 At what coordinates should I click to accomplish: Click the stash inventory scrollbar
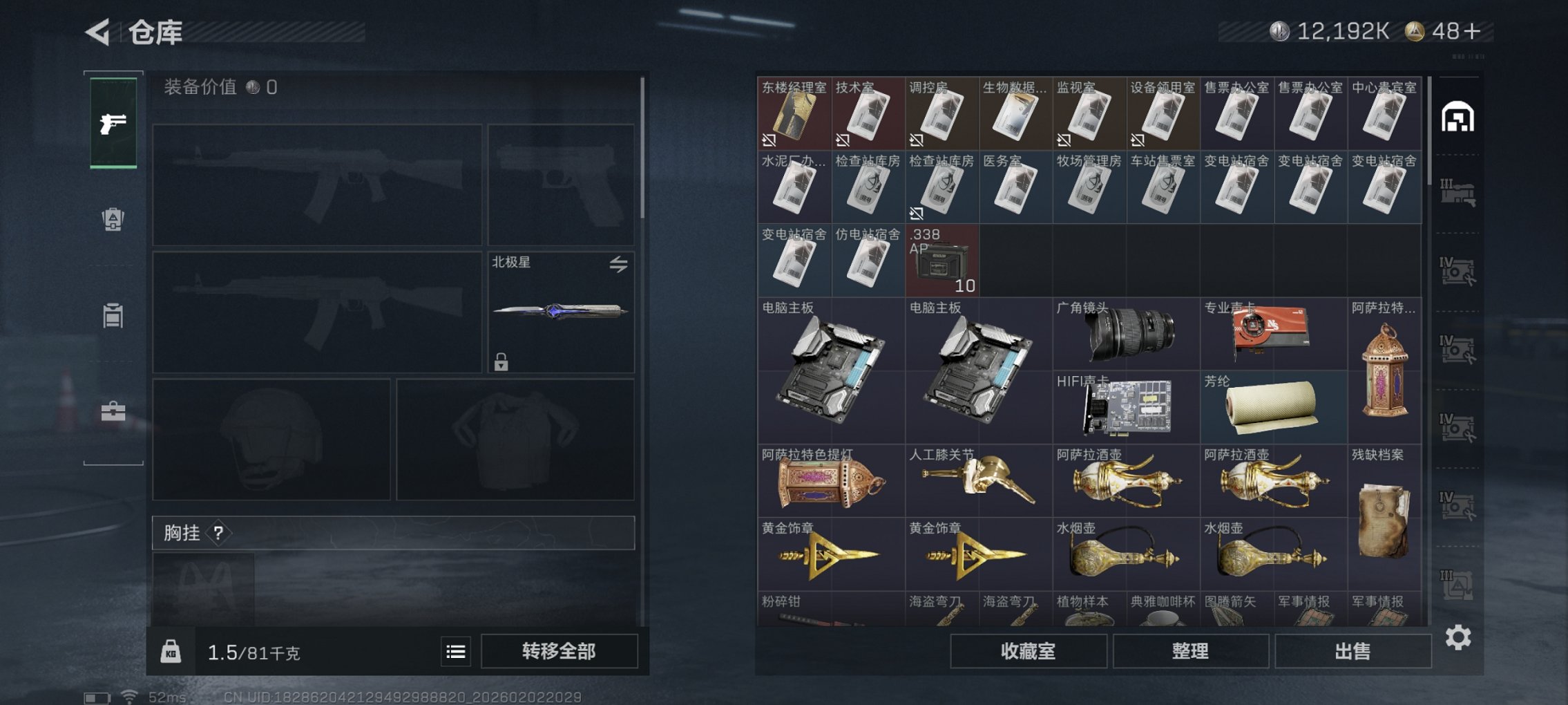1428,131
